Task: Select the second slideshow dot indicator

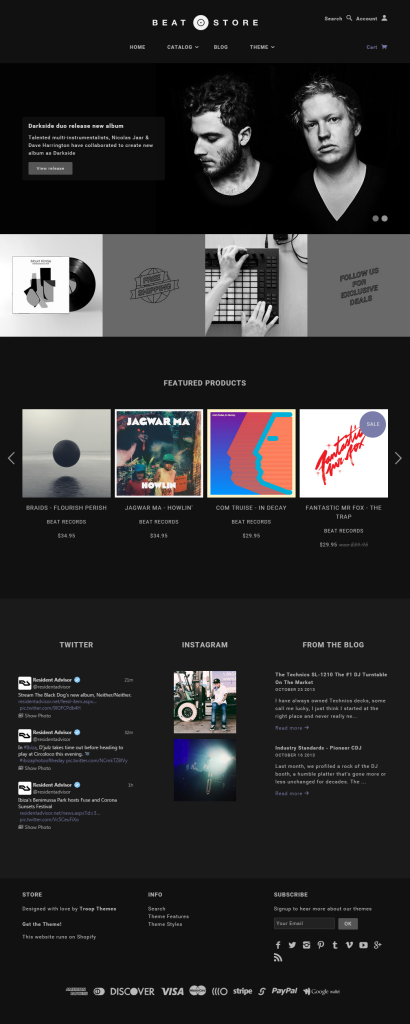Action: [385, 218]
